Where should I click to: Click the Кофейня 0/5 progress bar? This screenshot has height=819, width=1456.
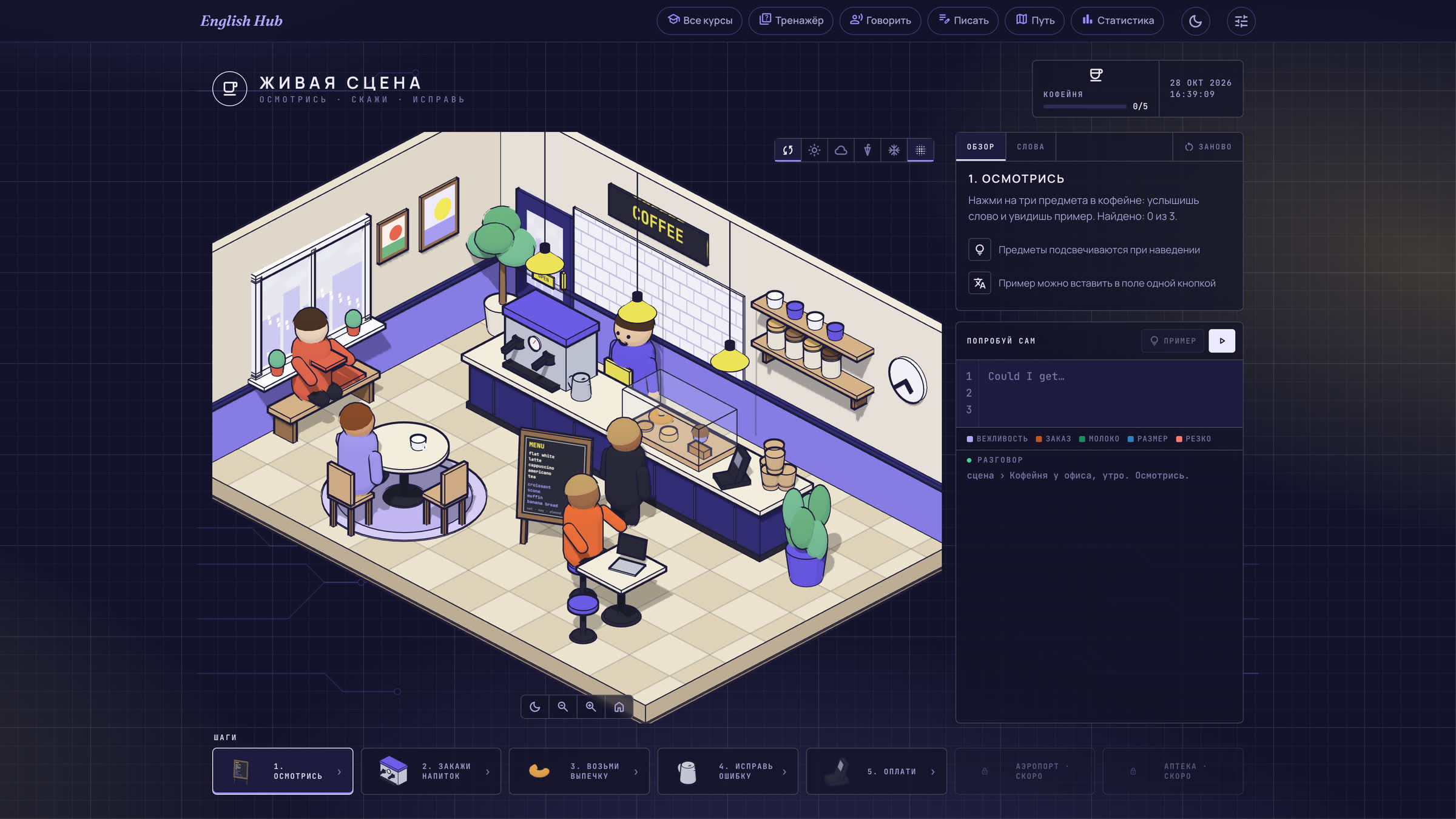1085,106
